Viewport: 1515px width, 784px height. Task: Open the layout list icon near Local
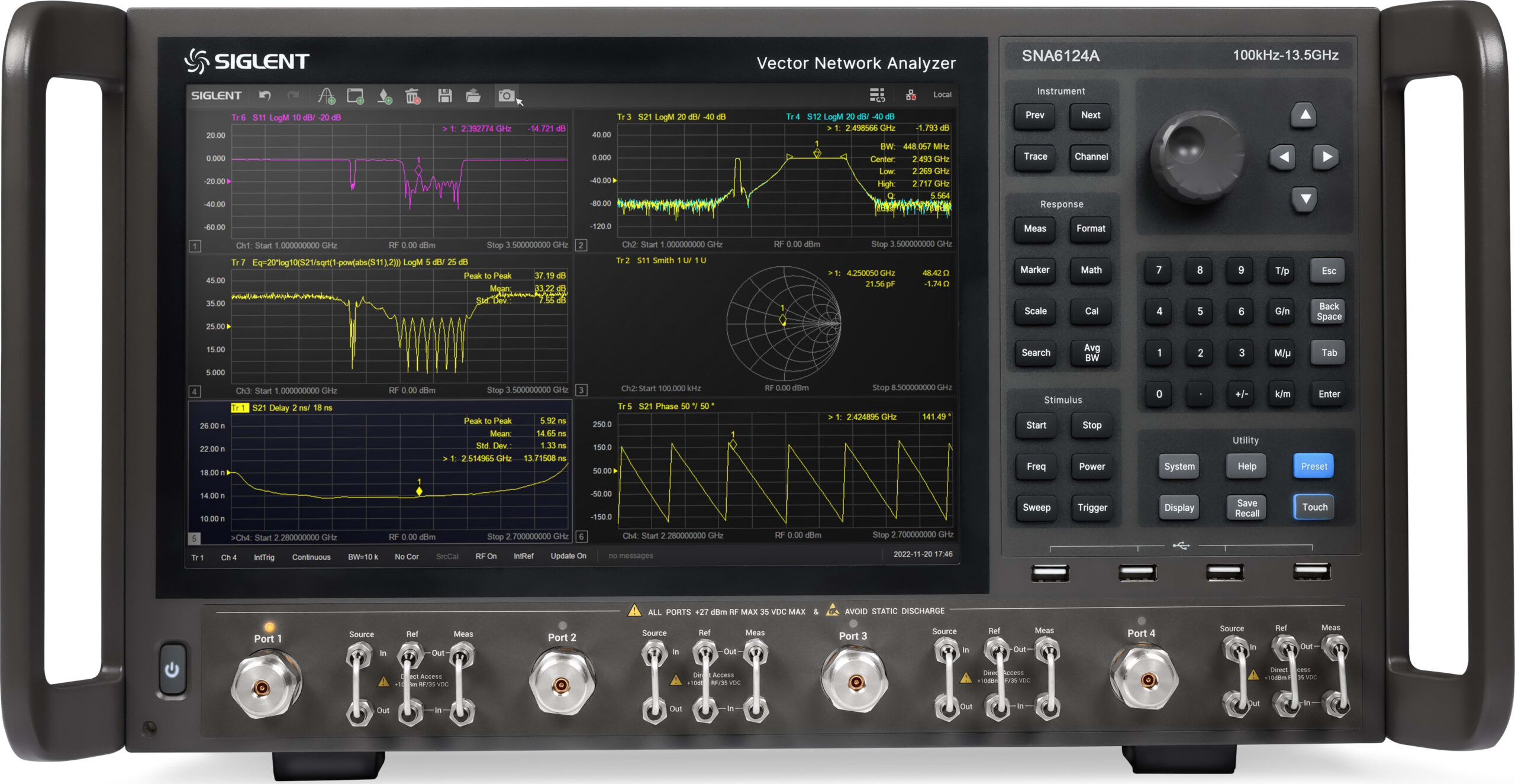pyautogui.click(x=877, y=95)
